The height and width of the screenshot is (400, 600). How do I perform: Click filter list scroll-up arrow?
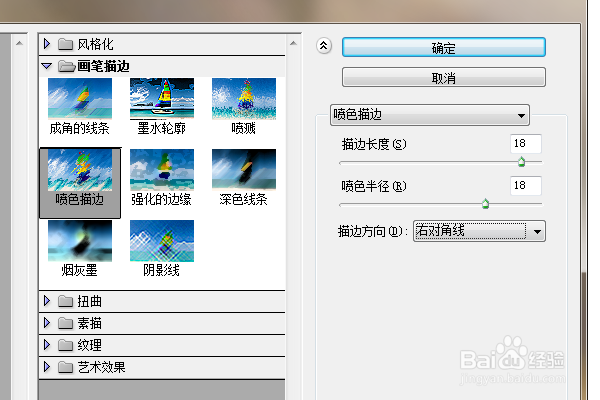pos(293,43)
